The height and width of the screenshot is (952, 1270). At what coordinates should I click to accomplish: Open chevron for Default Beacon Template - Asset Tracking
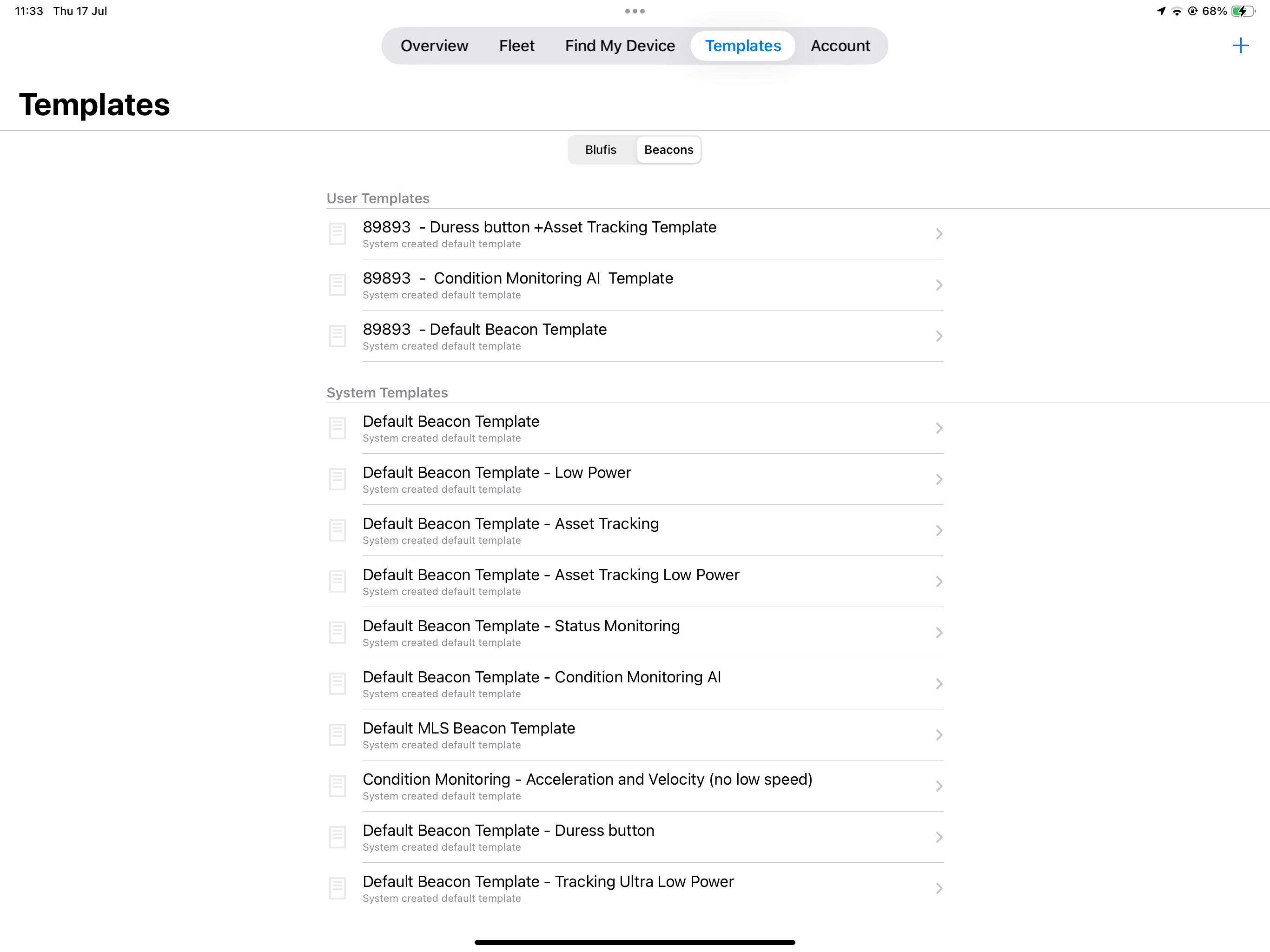pos(939,530)
